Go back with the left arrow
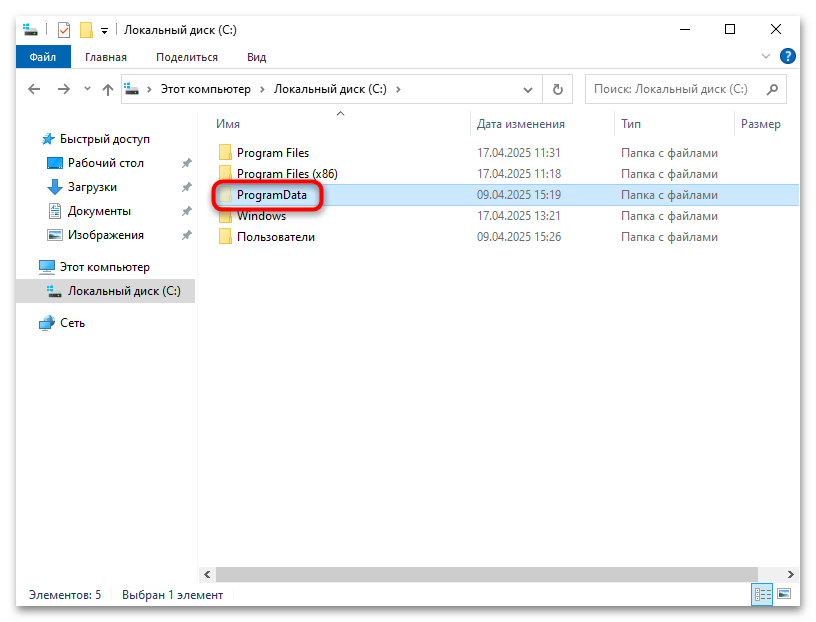The image size is (816, 622). tap(34, 90)
